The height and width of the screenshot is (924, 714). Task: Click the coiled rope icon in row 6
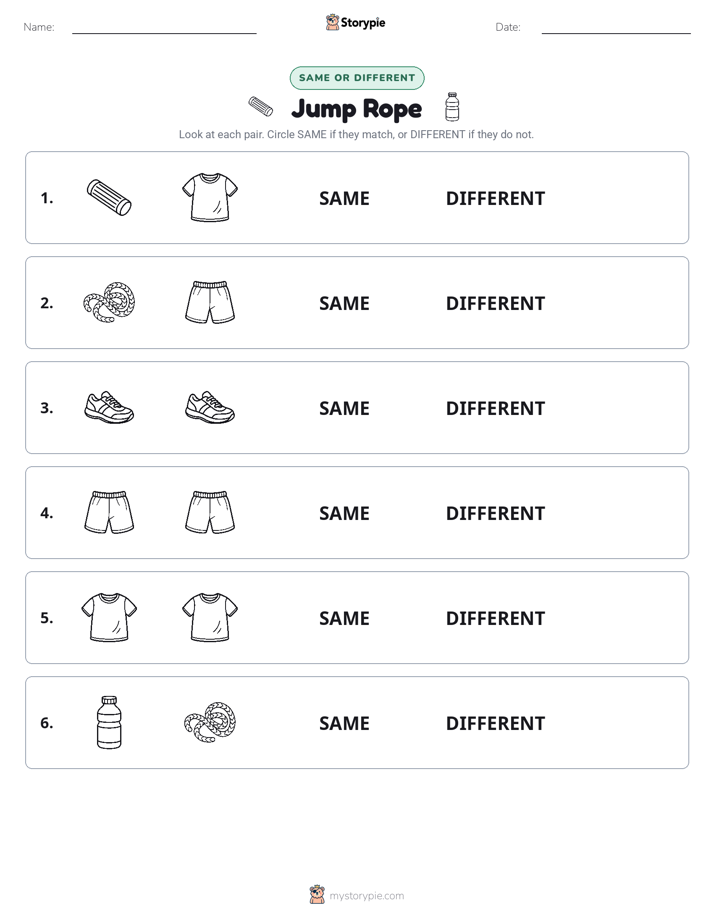pos(210,722)
